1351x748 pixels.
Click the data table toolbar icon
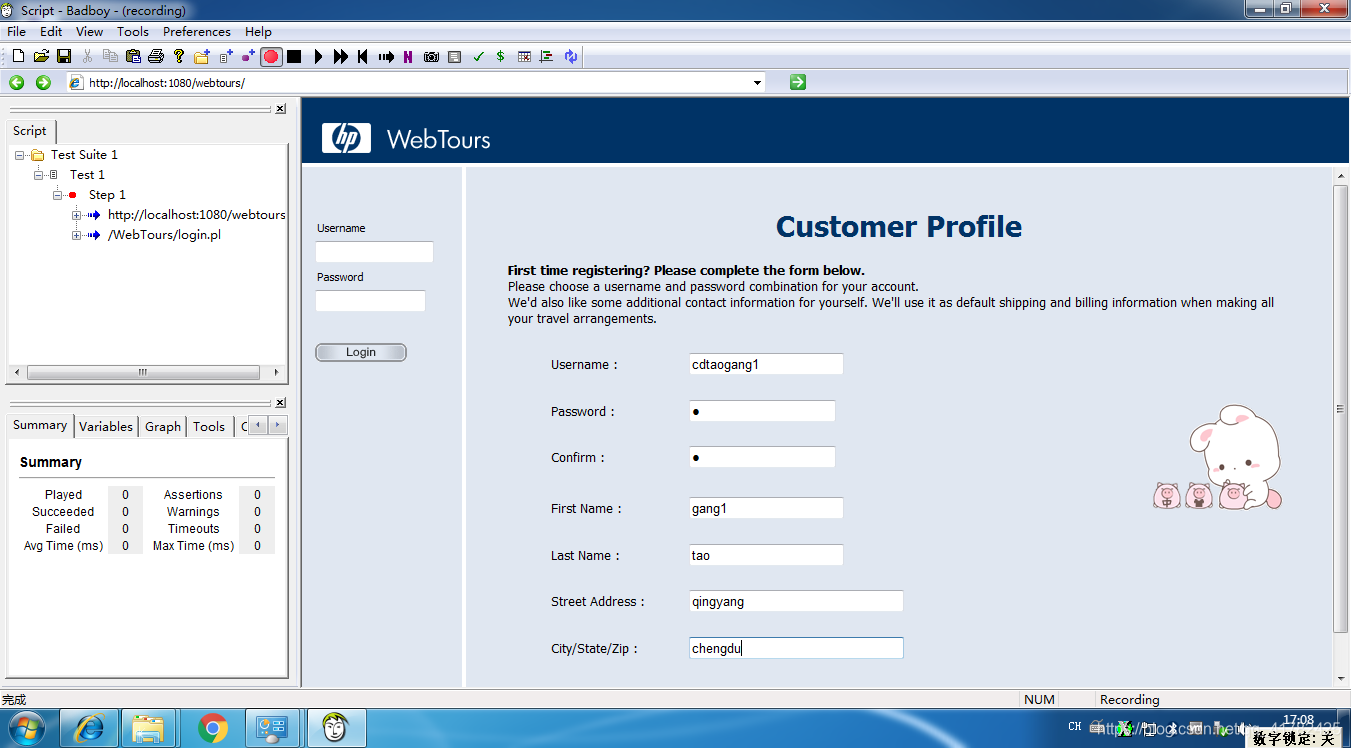(x=524, y=57)
